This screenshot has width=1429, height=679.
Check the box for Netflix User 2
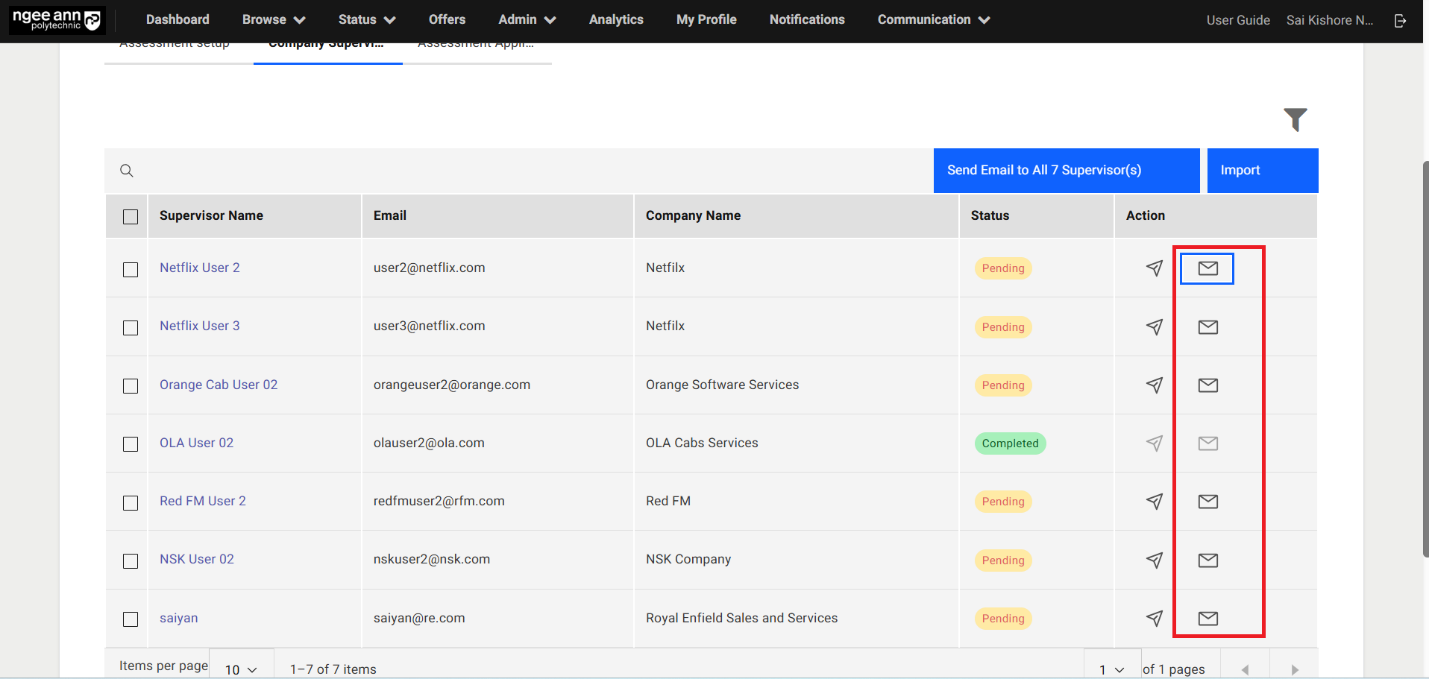(130, 269)
